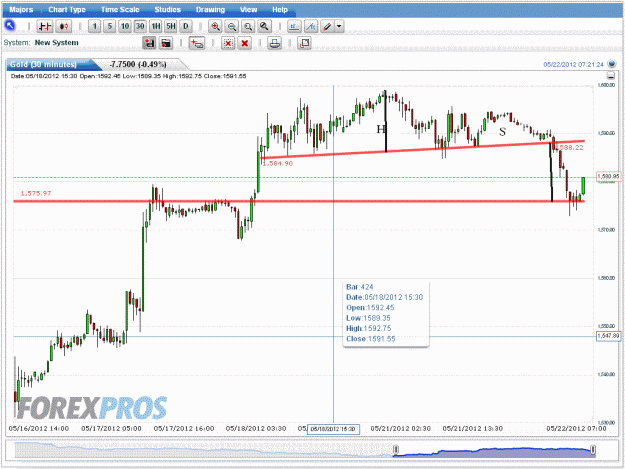
Task: Click the zoom in magnifier
Action: (x=215, y=27)
